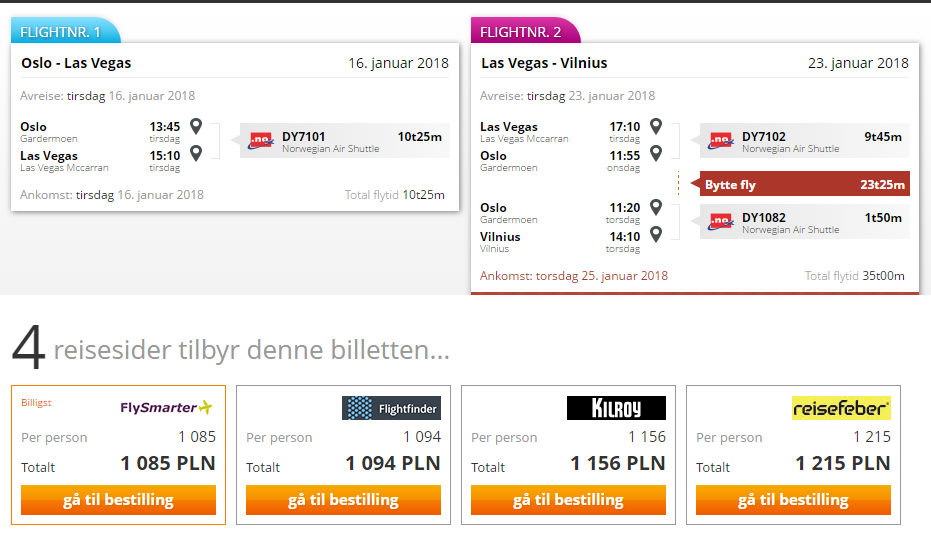The height and width of the screenshot is (537, 931).
Task: Open the FlySmarter logo
Action: (166, 408)
